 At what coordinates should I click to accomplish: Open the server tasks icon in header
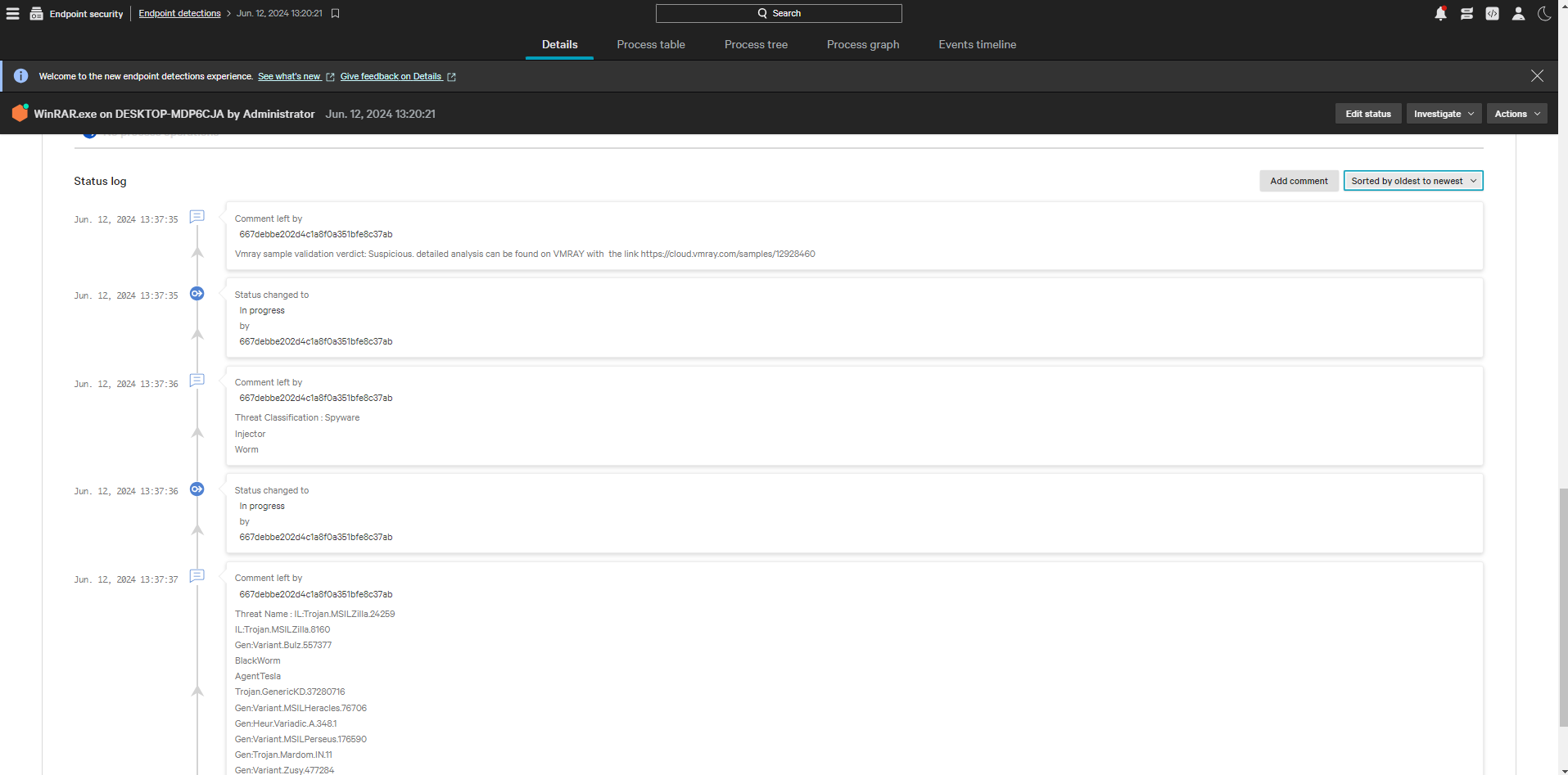[x=1466, y=13]
